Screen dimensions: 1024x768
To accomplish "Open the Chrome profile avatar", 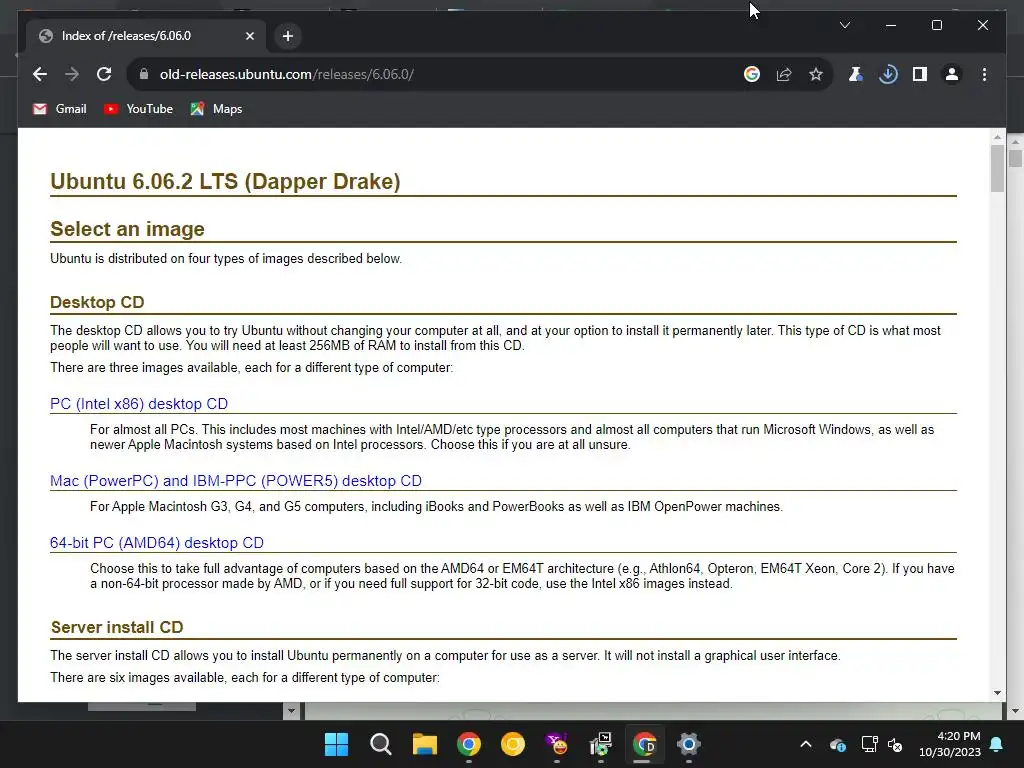I will (952, 74).
